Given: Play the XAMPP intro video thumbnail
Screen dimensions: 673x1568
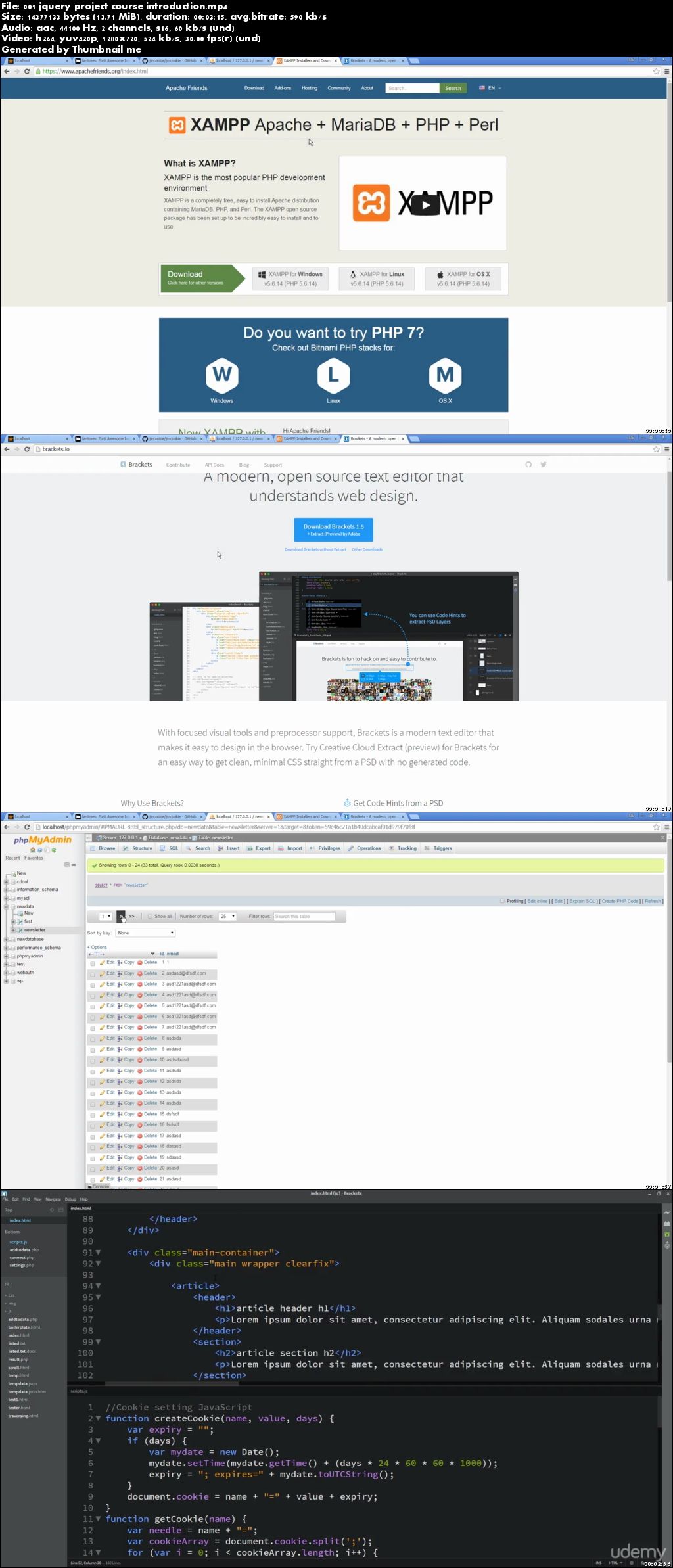Looking at the screenshot, I should (x=426, y=204).
